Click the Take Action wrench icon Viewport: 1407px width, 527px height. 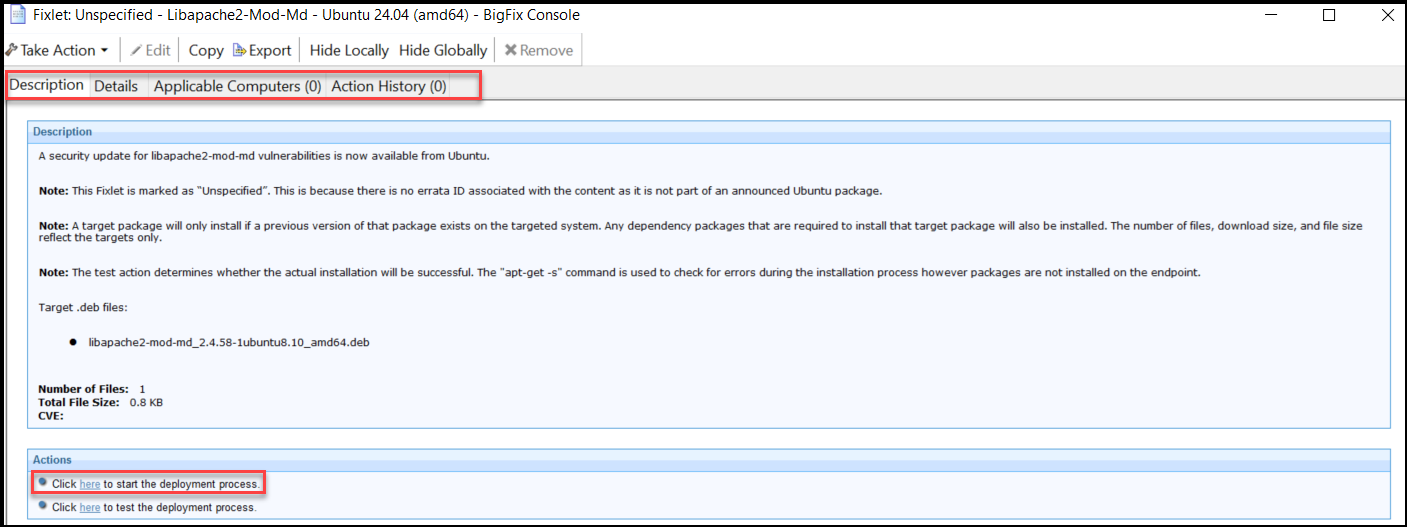pos(11,50)
